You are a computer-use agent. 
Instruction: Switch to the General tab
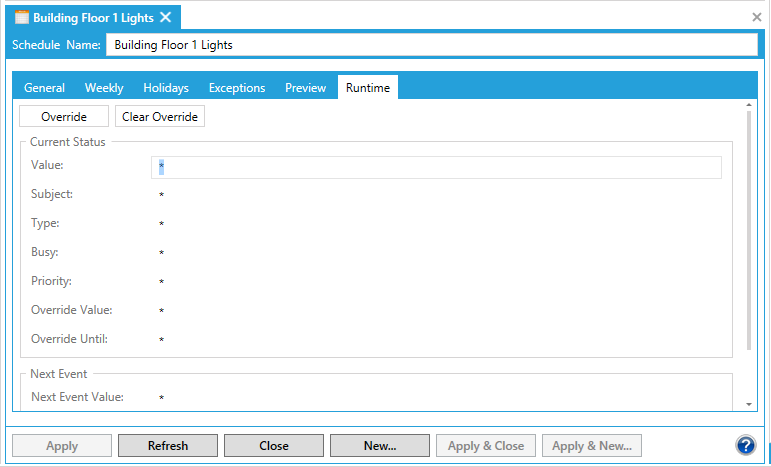point(44,88)
